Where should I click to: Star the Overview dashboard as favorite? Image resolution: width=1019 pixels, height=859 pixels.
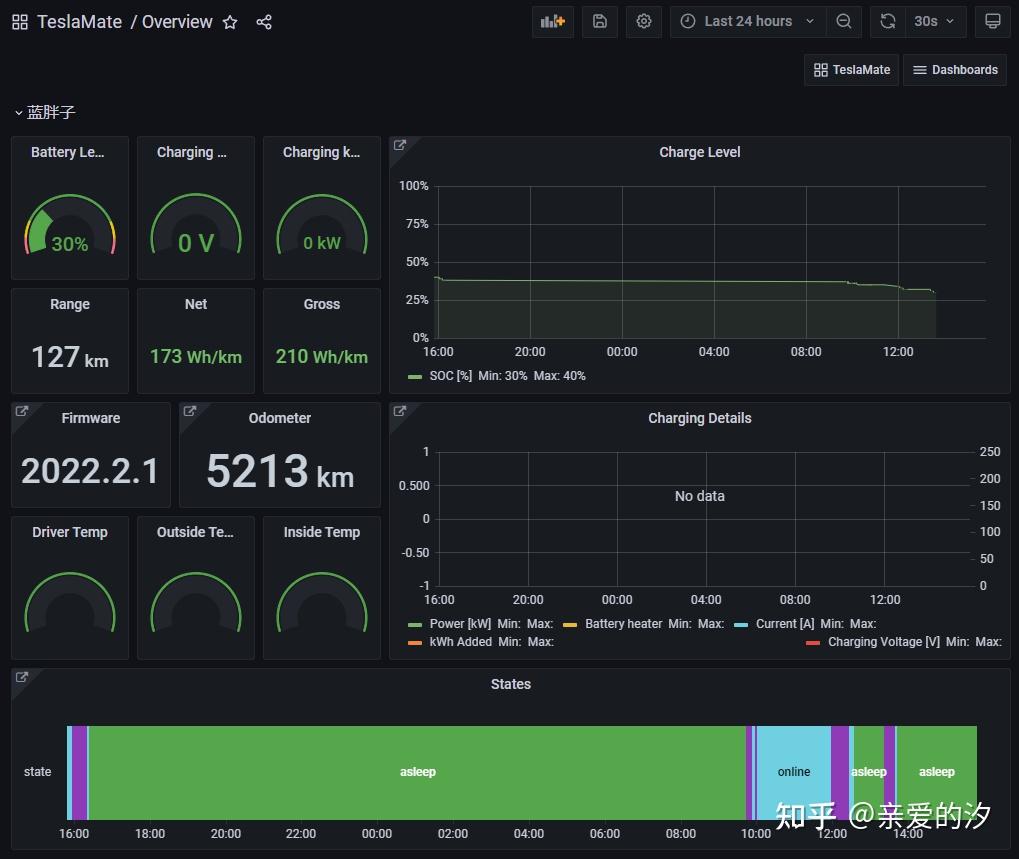[x=230, y=22]
